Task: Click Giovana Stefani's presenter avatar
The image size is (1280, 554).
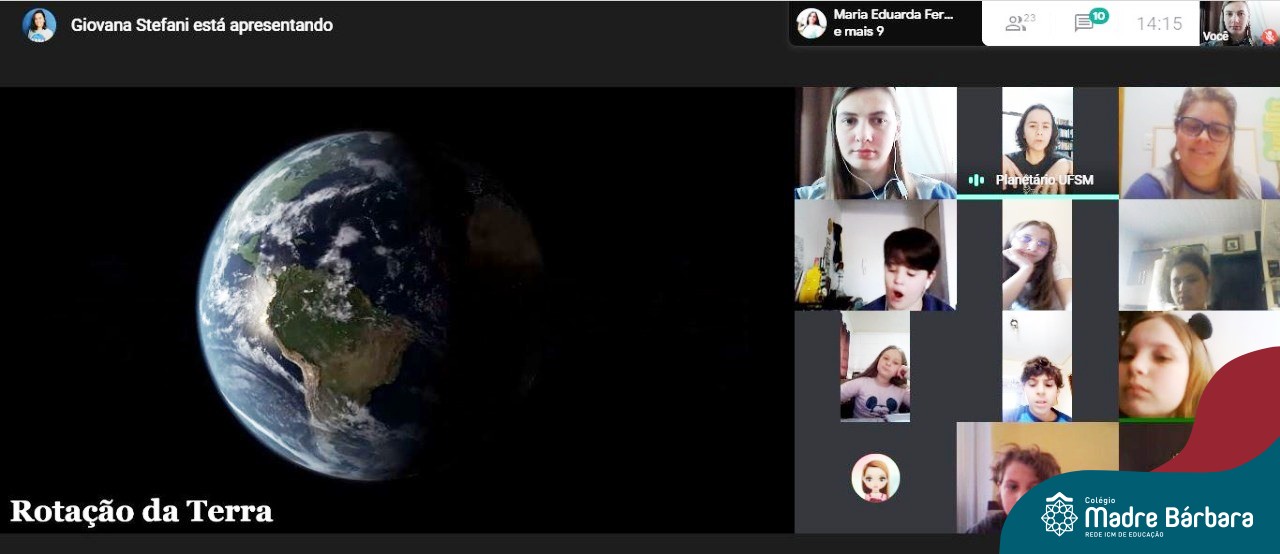Action: tap(39, 25)
